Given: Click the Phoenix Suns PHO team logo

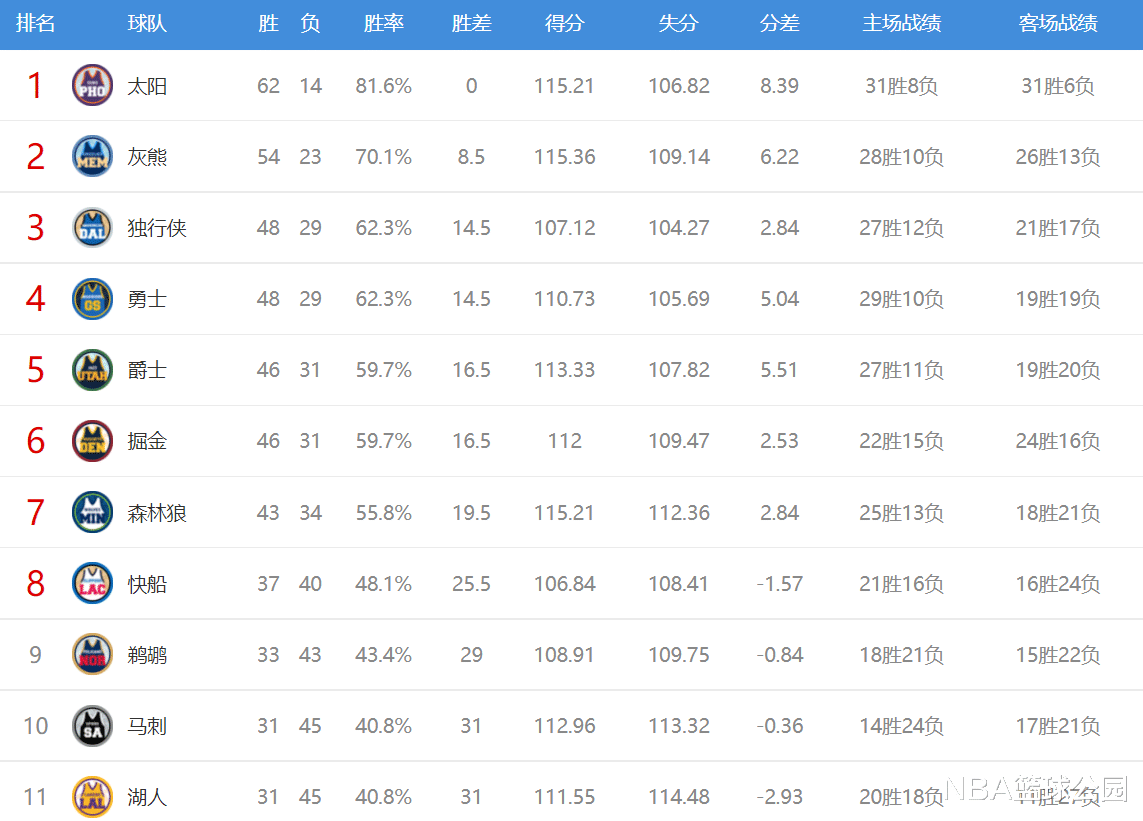Looking at the screenshot, I should coord(93,85).
